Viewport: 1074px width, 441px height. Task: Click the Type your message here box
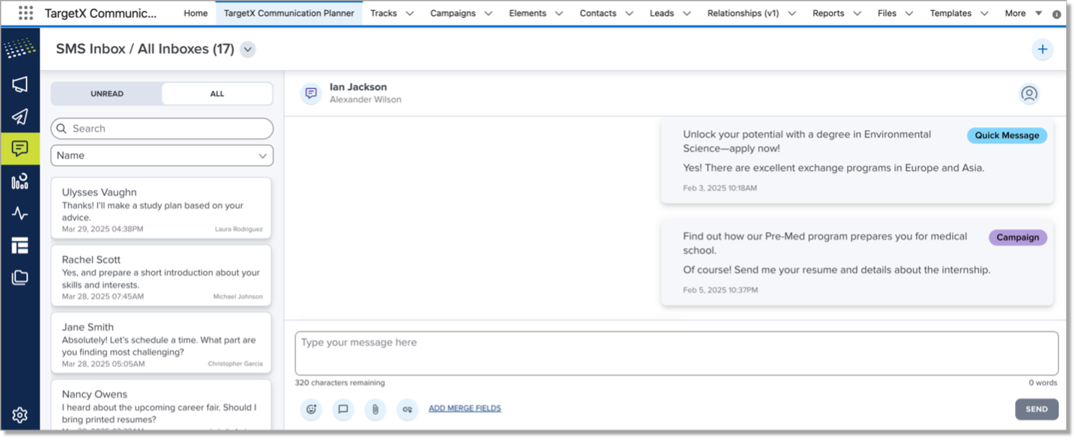tap(677, 353)
